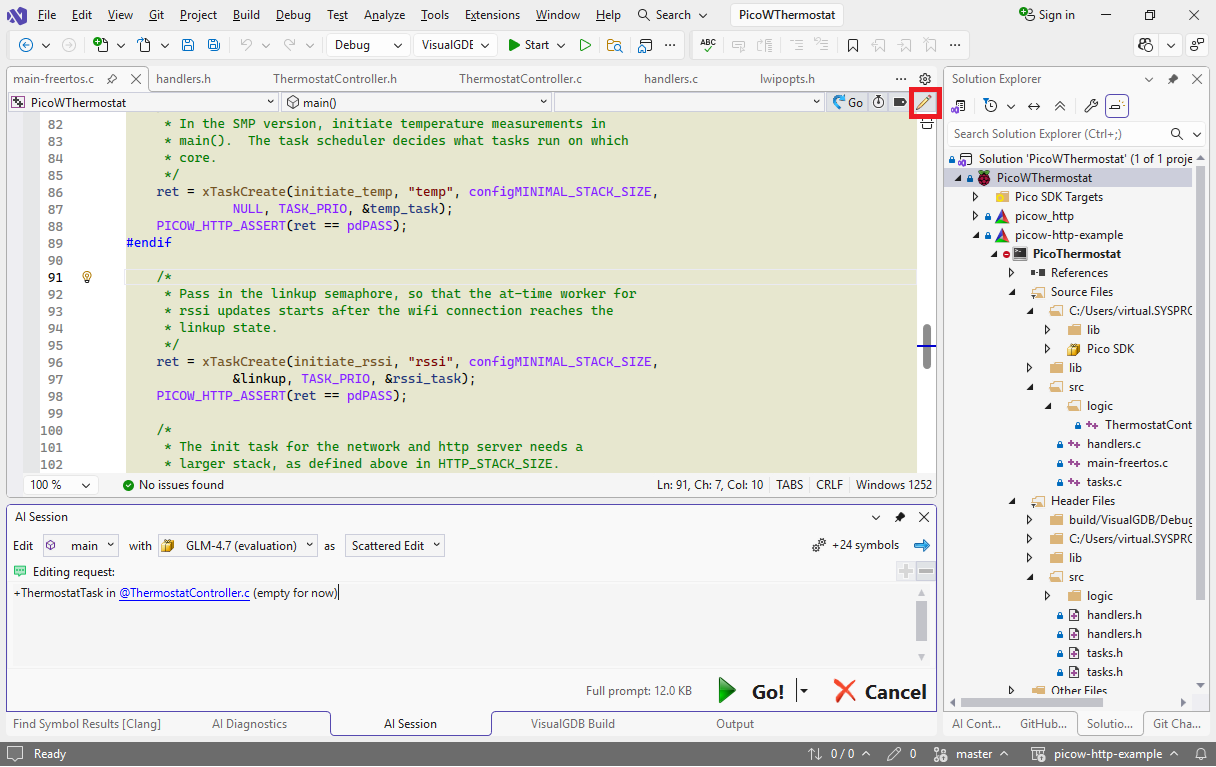The height and width of the screenshot is (767, 1216).
Task: Toggle pin status of main-freertos.c tab
Action: 112,79
